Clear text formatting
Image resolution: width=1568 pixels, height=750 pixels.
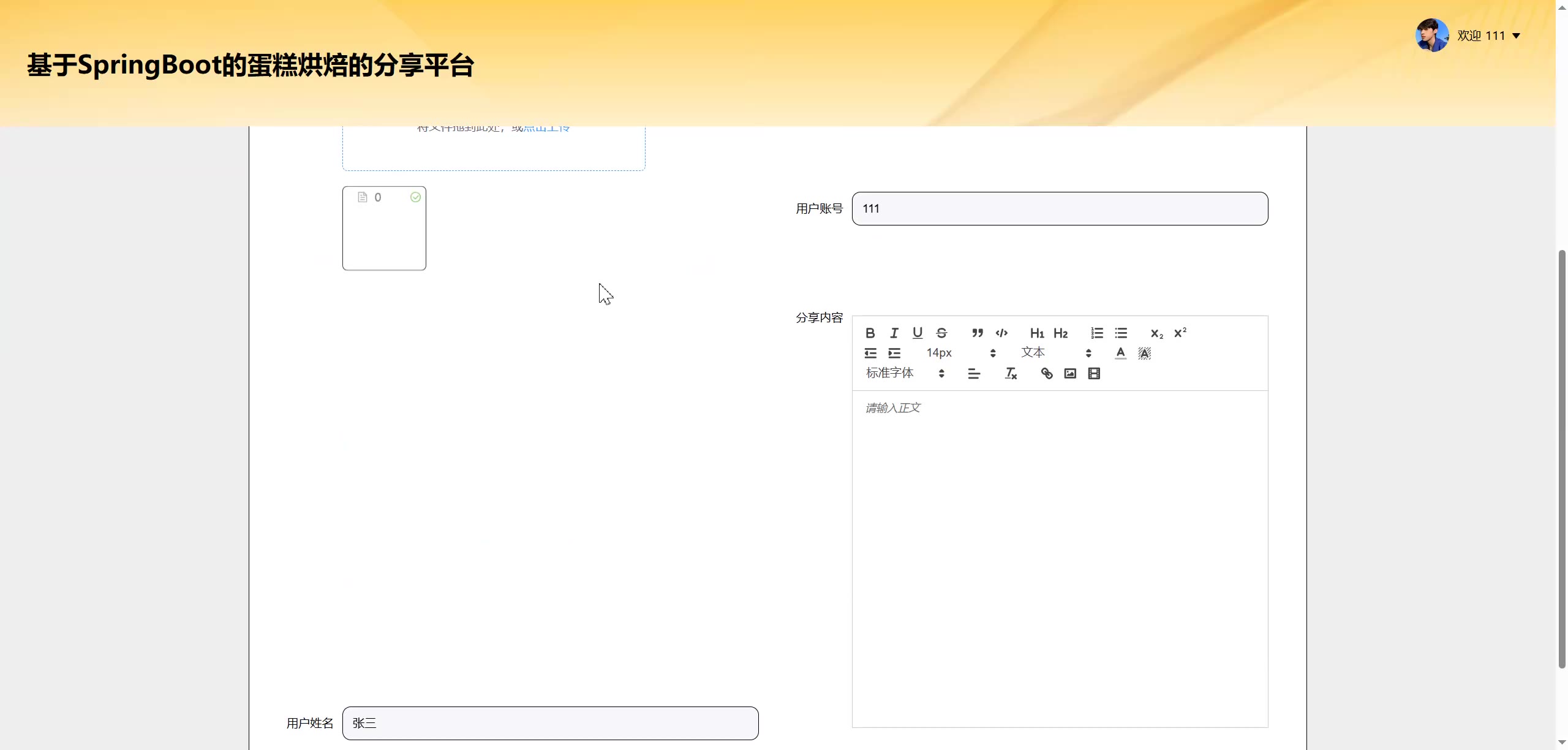click(x=1011, y=373)
